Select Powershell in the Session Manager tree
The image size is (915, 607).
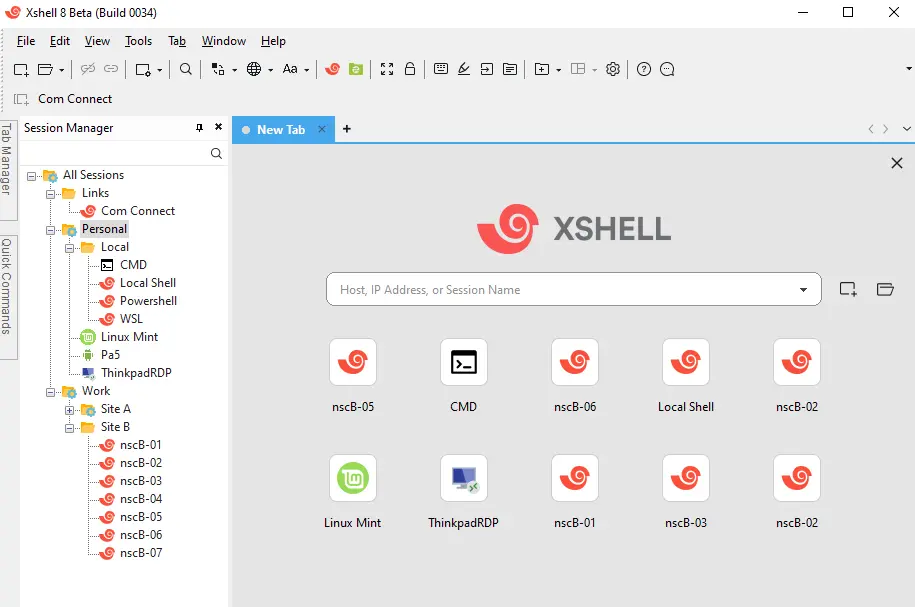click(148, 301)
